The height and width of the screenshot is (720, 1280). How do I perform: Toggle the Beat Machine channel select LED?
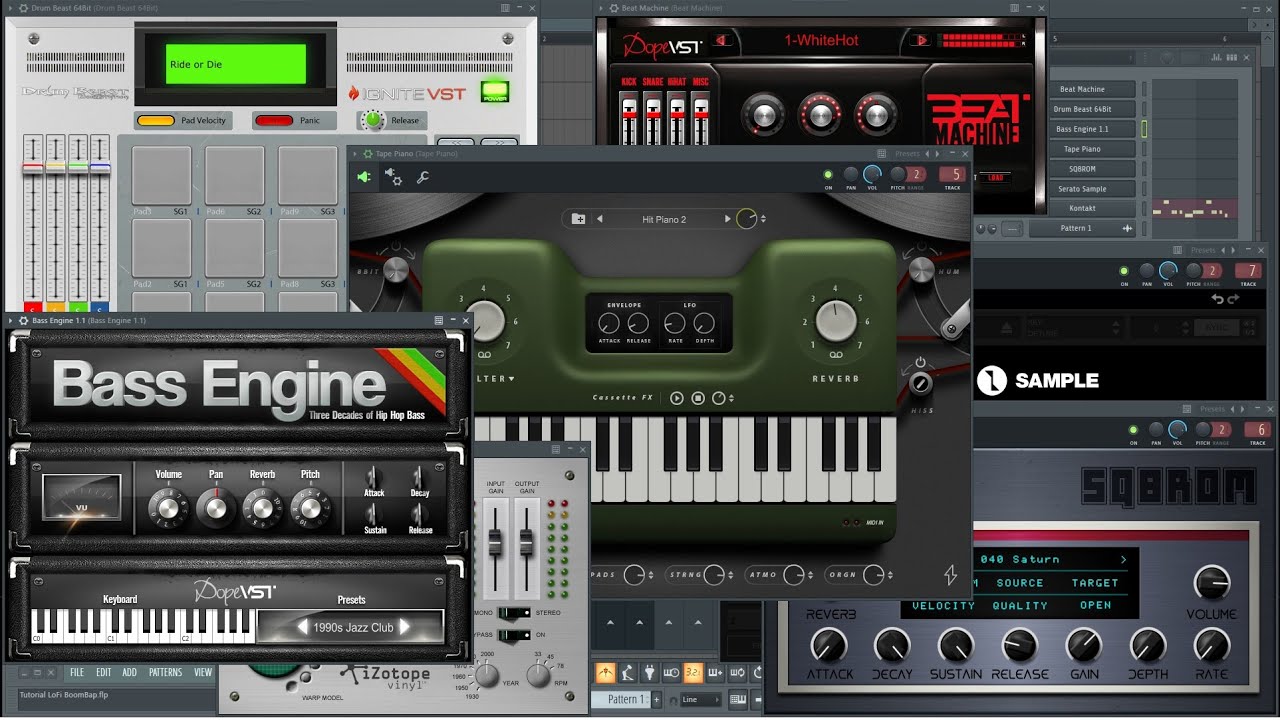(x=1145, y=89)
